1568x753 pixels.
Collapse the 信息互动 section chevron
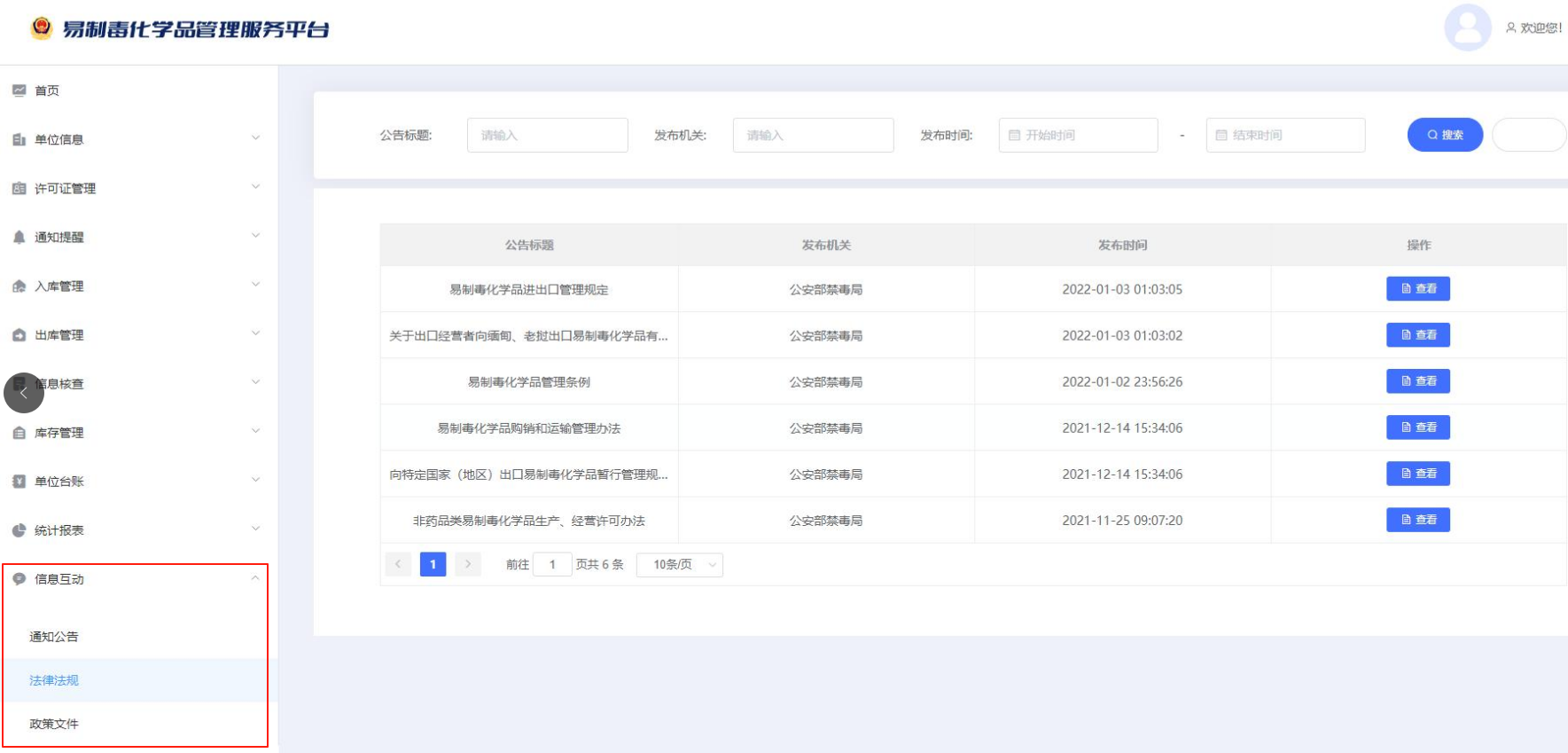pos(255,578)
